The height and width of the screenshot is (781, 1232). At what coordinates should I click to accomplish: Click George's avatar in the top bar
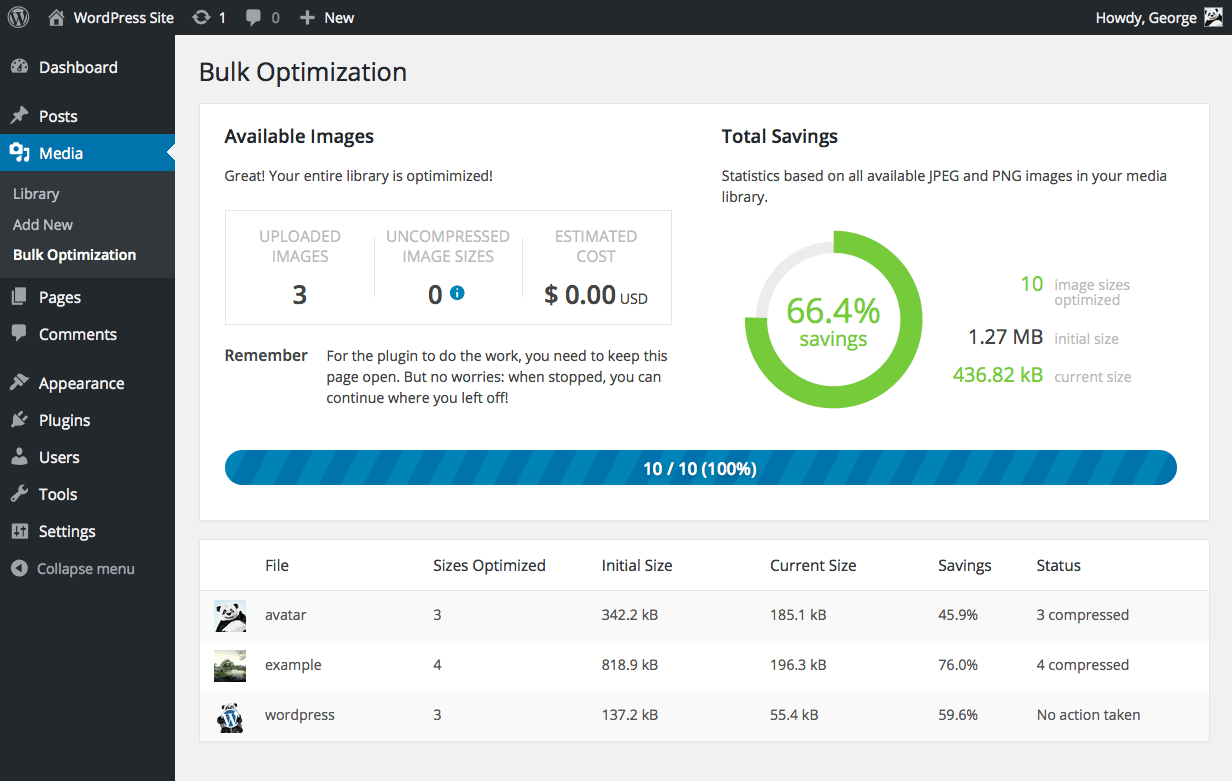point(1213,17)
